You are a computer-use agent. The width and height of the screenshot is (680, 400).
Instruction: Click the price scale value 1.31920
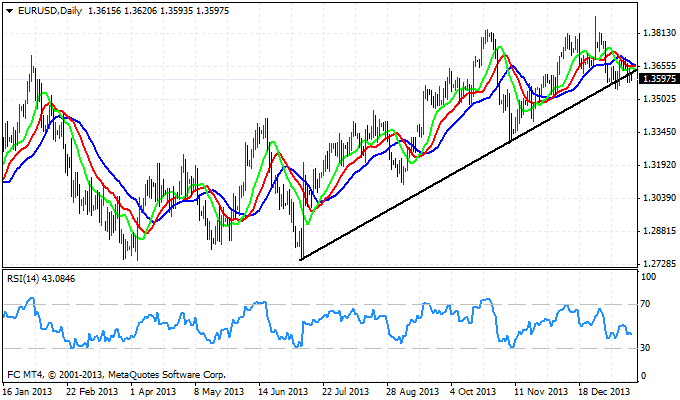point(660,165)
